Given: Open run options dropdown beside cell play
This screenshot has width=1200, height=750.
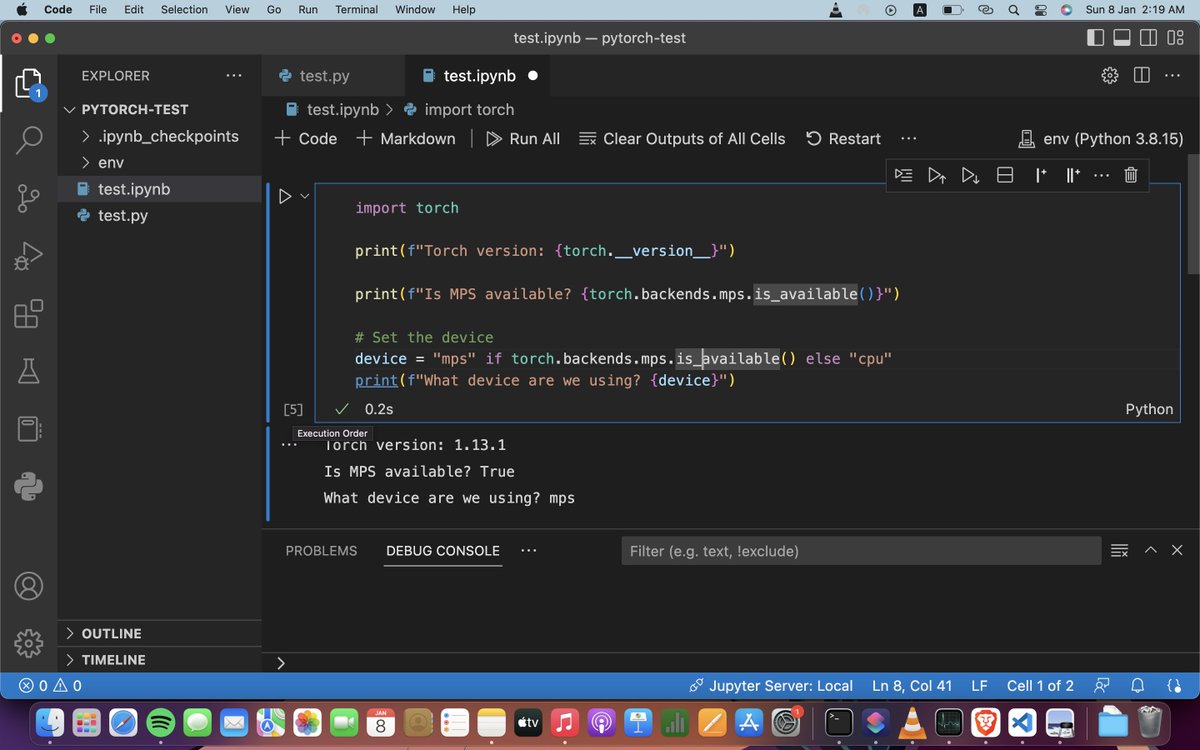Looking at the screenshot, I should pyautogui.click(x=305, y=197).
